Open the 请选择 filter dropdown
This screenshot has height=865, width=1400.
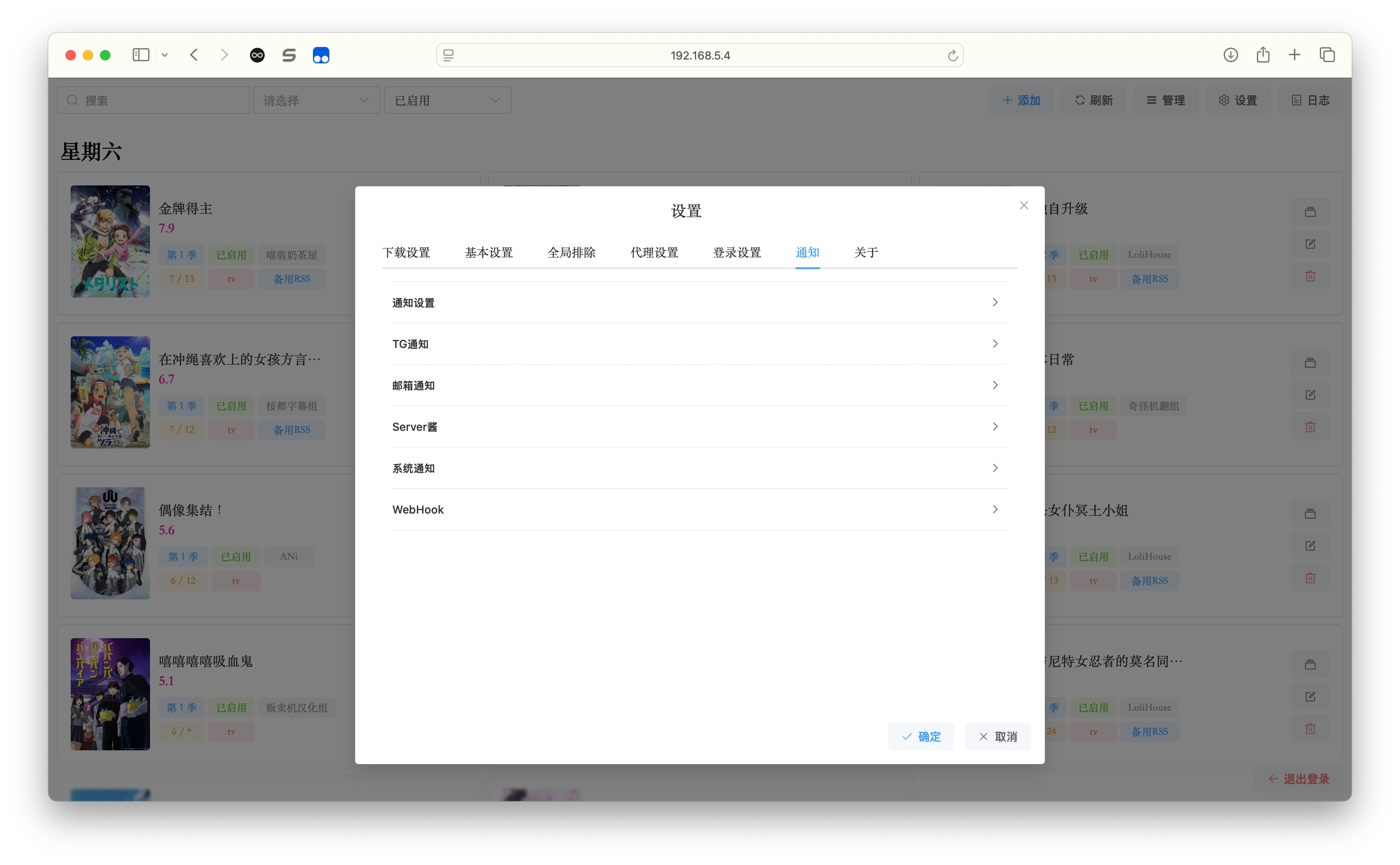pos(316,100)
